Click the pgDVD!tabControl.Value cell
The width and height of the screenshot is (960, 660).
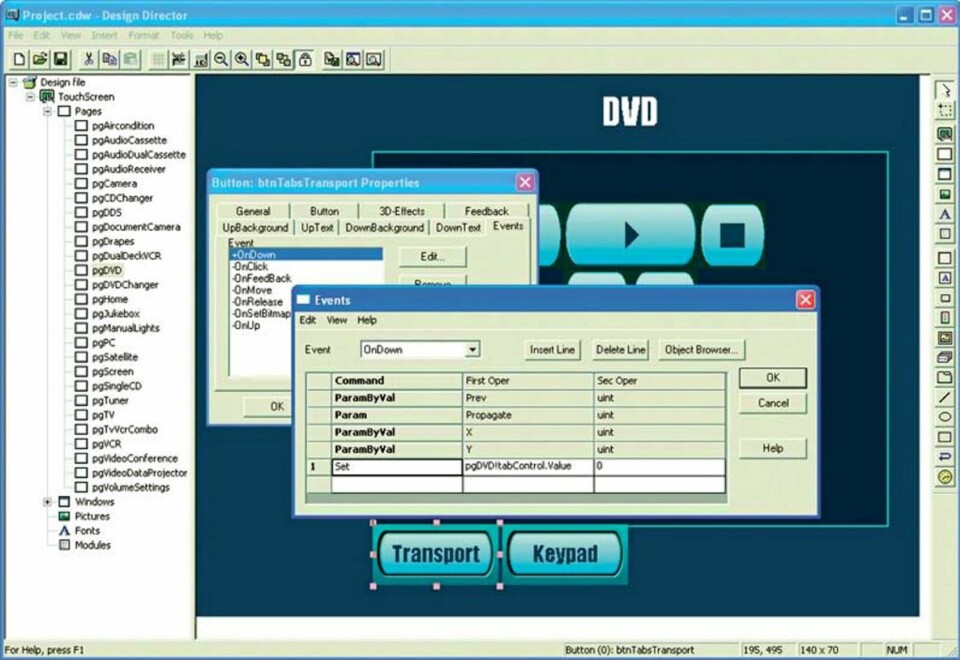tap(528, 467)
